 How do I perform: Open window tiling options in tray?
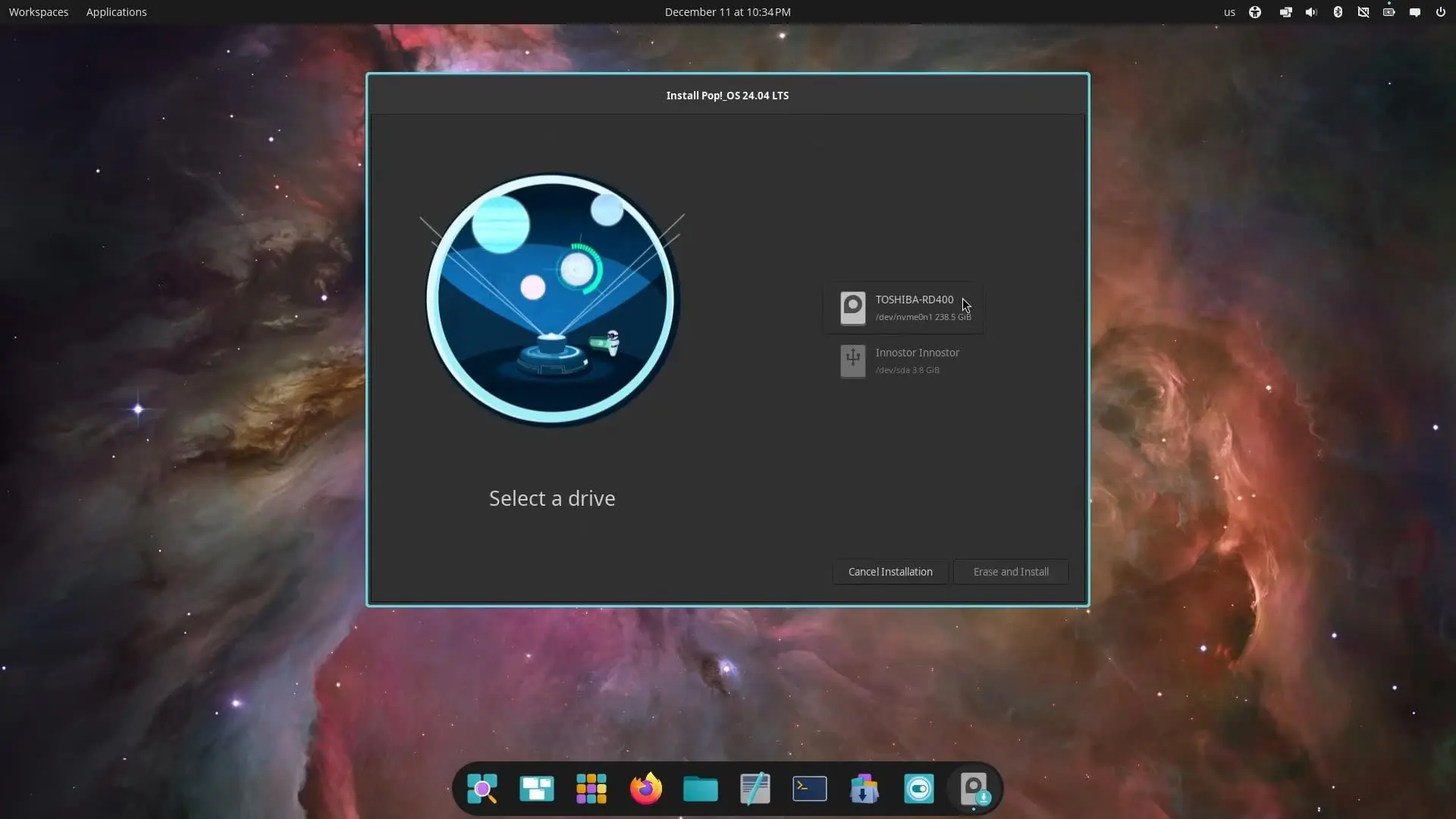(1285, 12)
